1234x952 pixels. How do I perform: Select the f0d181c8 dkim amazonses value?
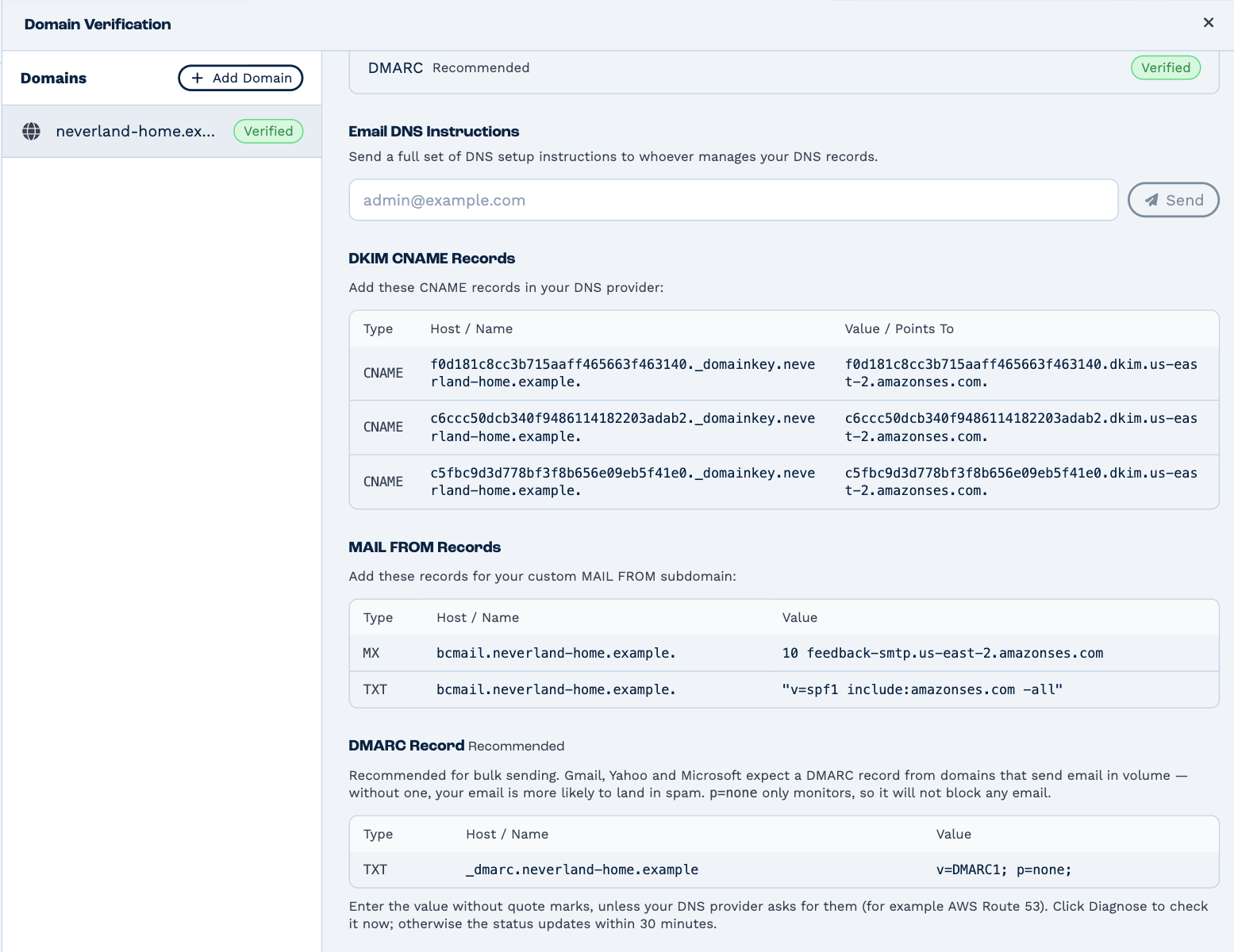(1021, 373)
